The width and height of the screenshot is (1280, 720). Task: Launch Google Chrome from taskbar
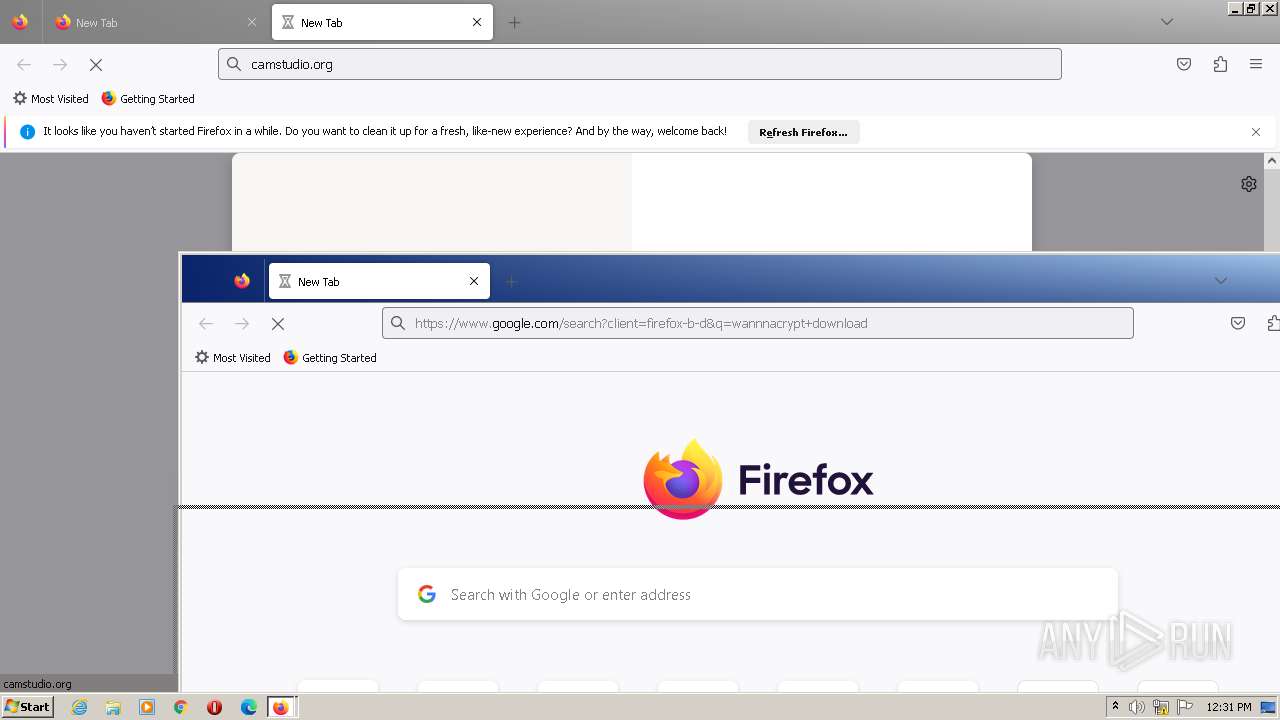[x=181, y=707]
